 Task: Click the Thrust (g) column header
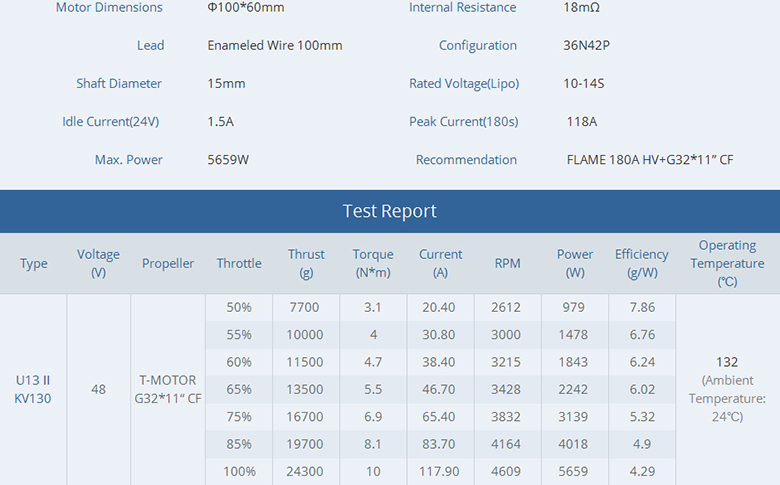306,263
